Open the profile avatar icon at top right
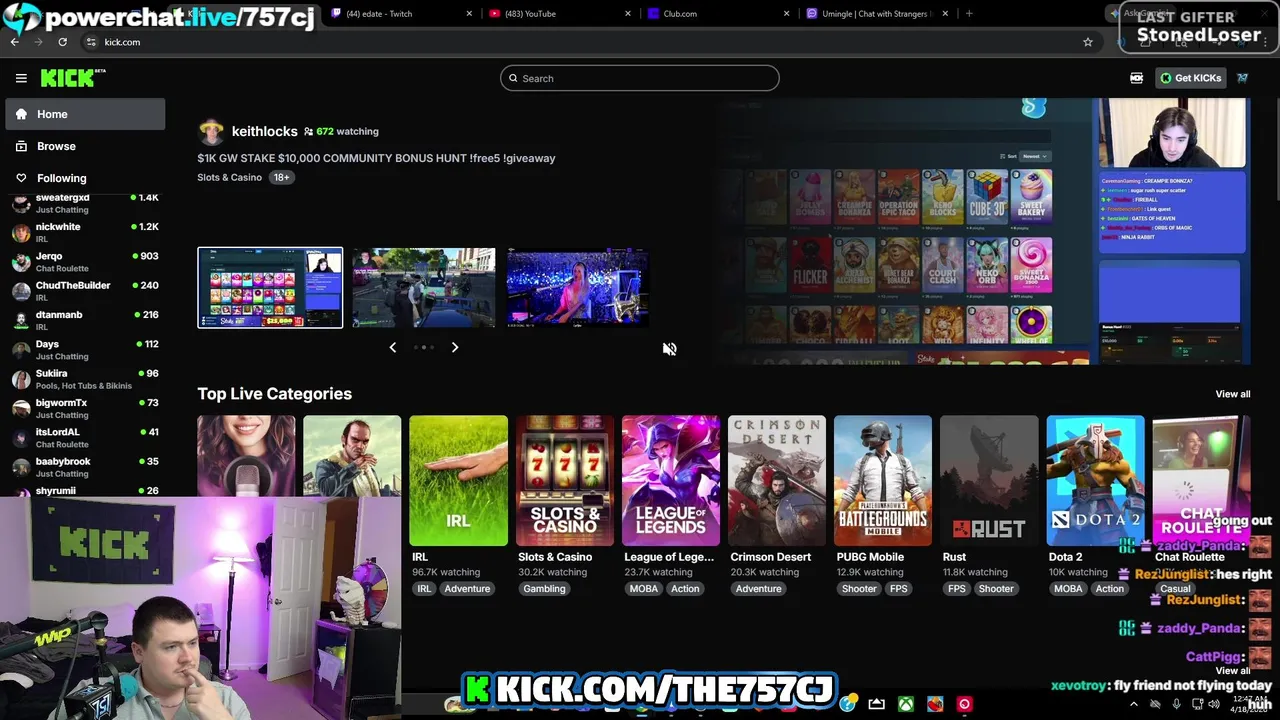This screenshot has height=720, width=1280. tap(1242, 78)
